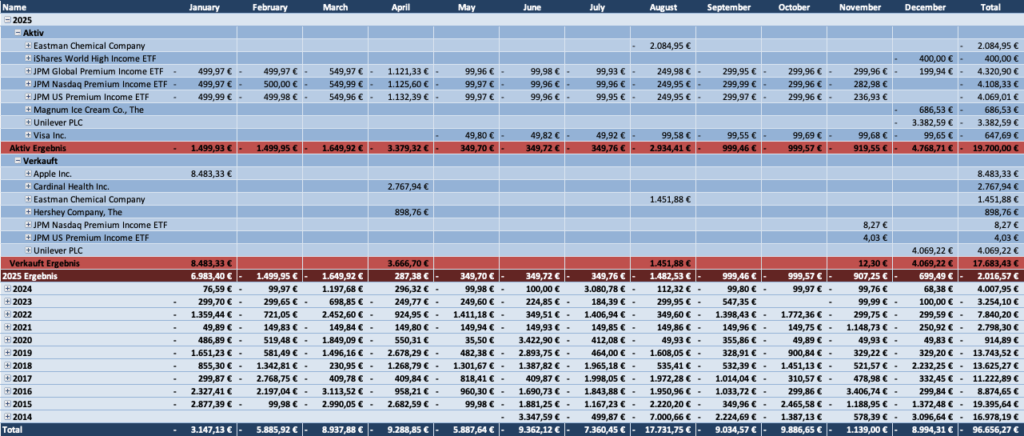Click the Name column header
This screenshot has width=1024, height=436.
coord(15,7)
